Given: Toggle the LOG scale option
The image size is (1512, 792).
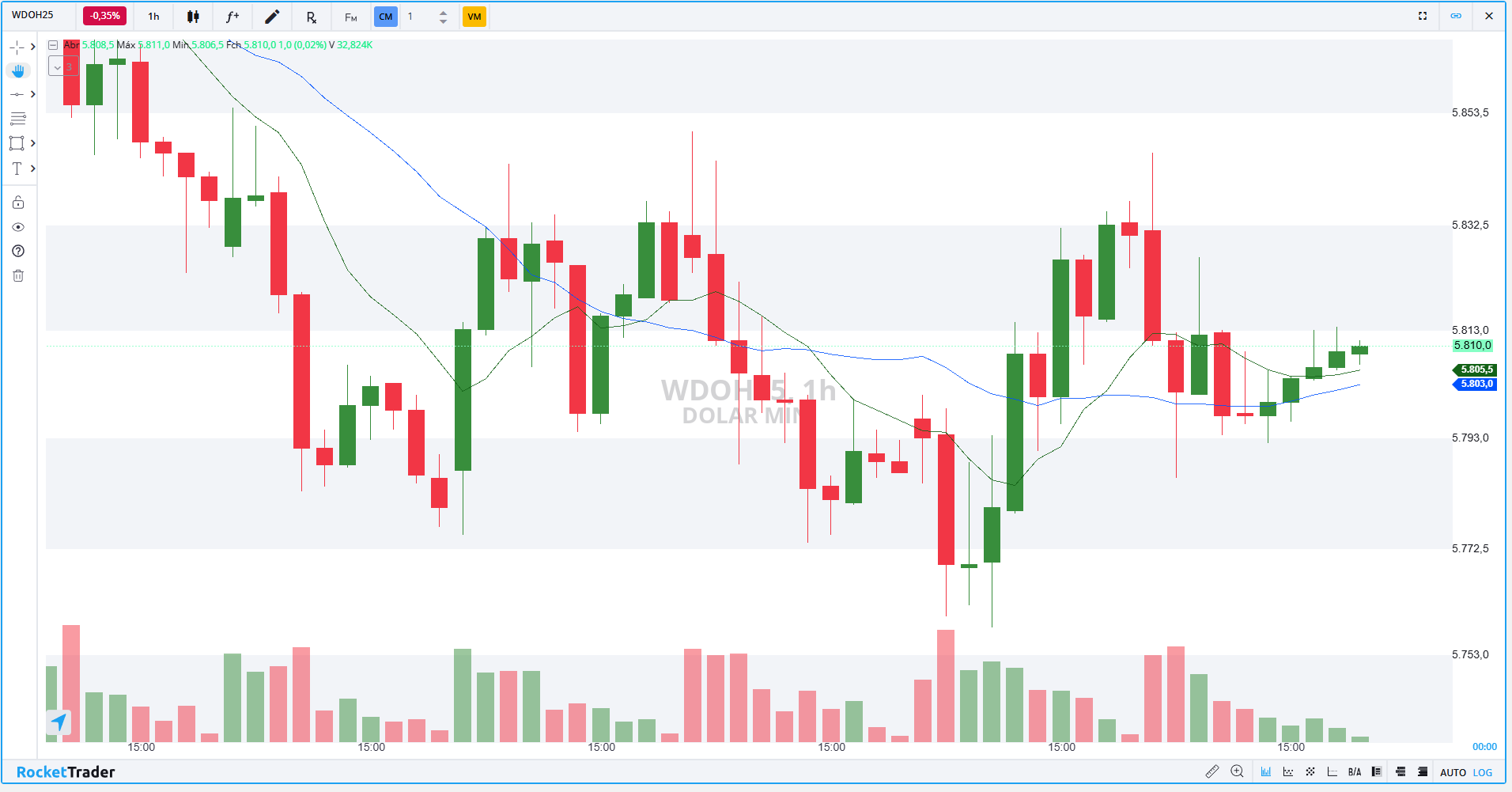Looking at the screenshot, I should [1483, 772].
